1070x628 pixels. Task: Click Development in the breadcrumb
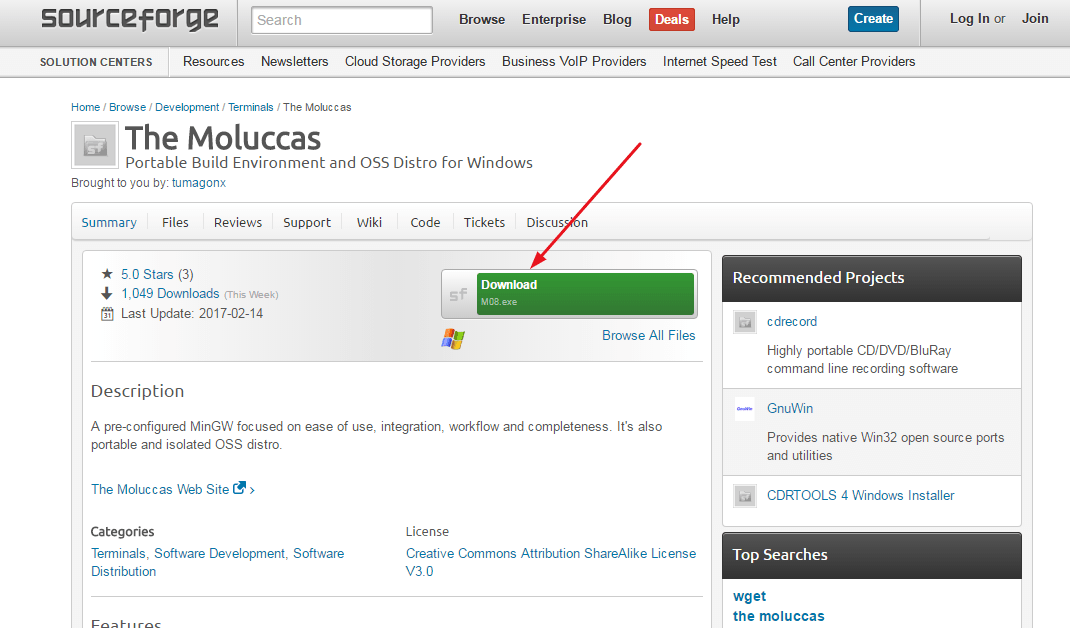[187, 107]
